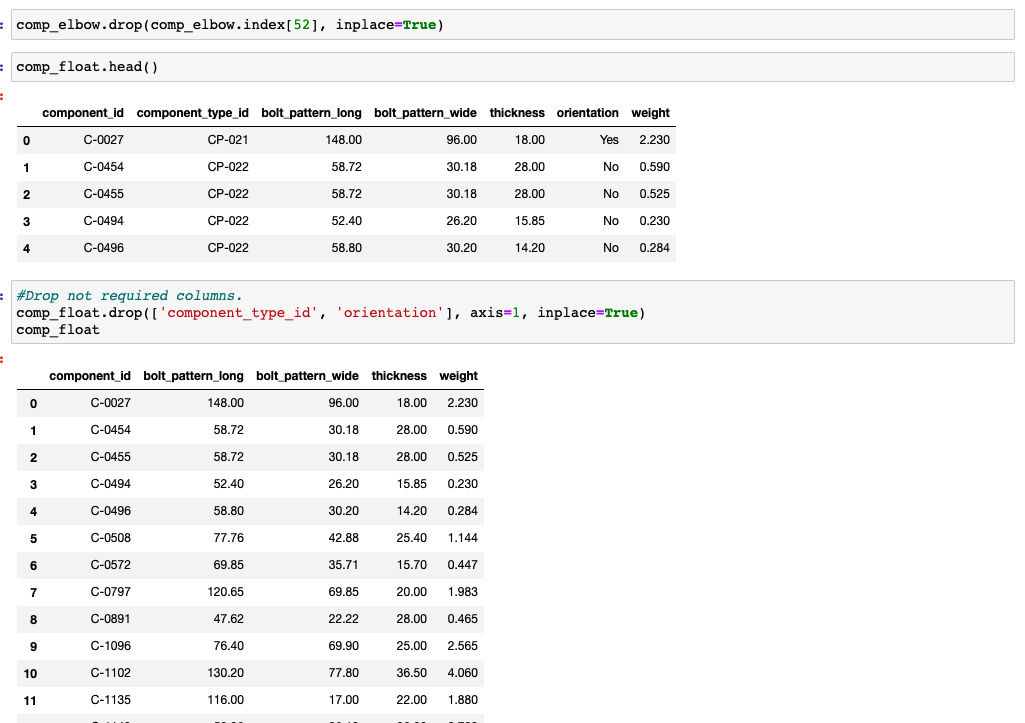
Task: Click the 130.20 bolt_pattern_long value
Action: pos(226,673)
